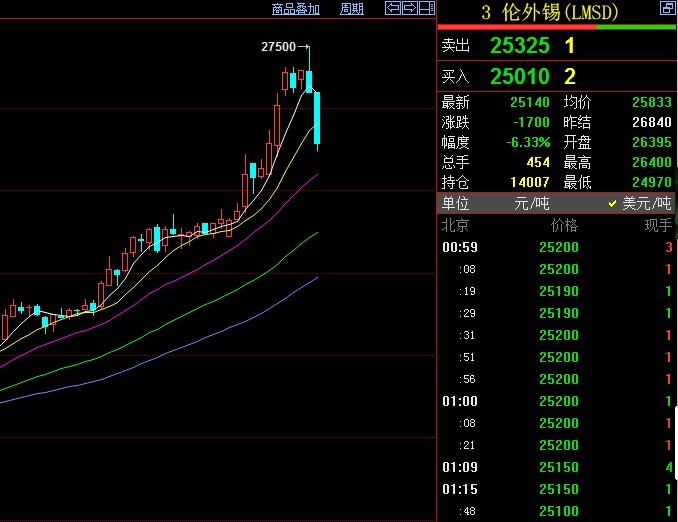Screen dimensions: 678x522
Task: Select the 昨结 value 26840
Action: tap(652, 122)
